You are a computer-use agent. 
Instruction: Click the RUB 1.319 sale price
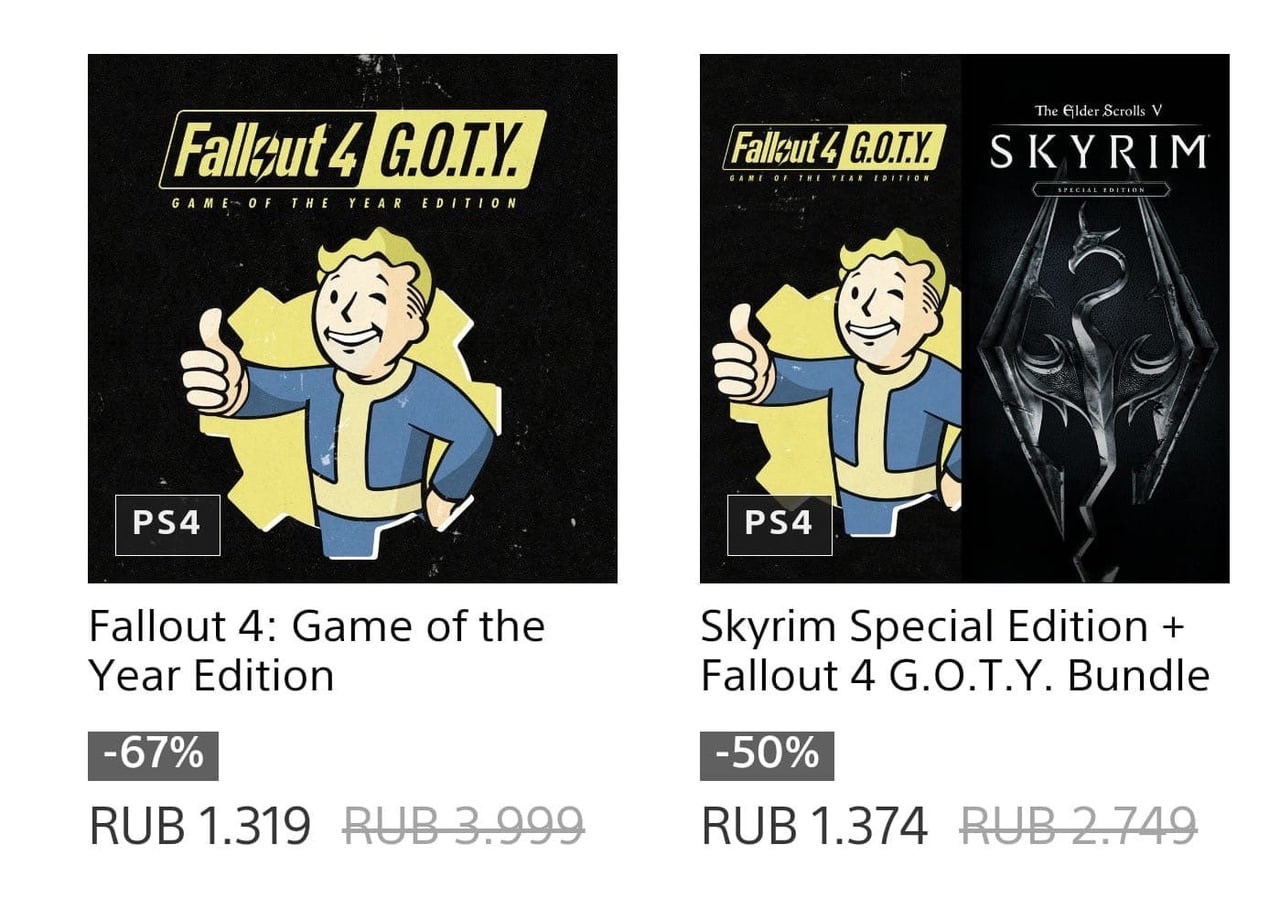tap(200, 826)
